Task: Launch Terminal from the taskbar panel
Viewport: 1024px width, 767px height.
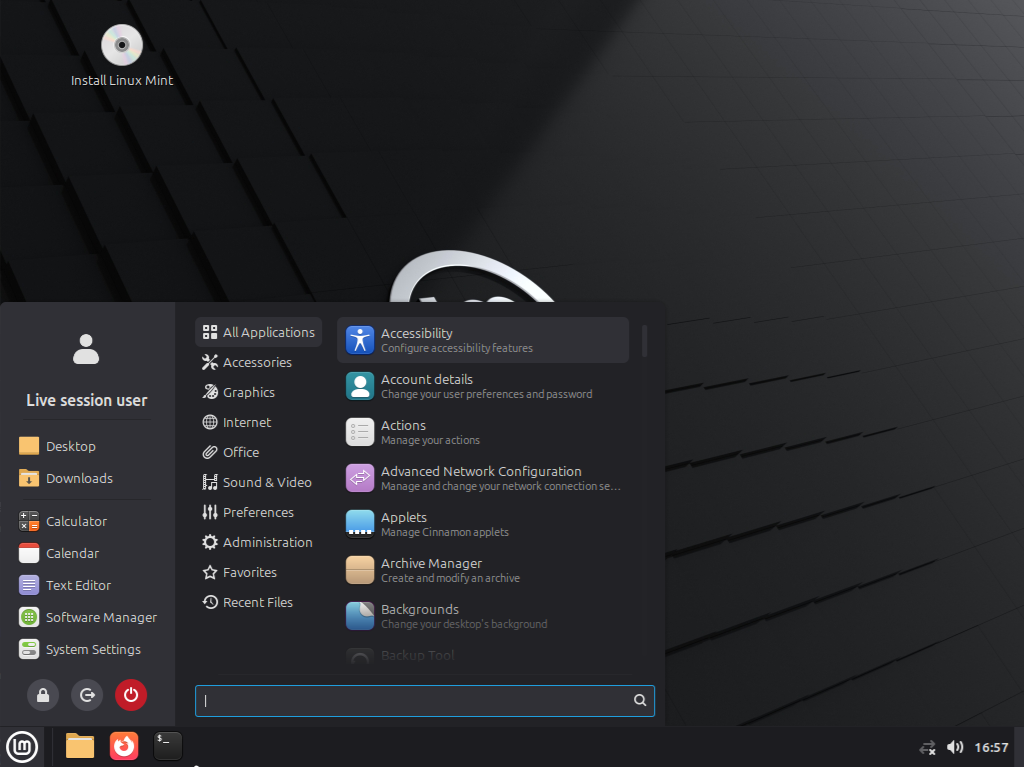Action: pyautogui.click(x=168, y=746)
